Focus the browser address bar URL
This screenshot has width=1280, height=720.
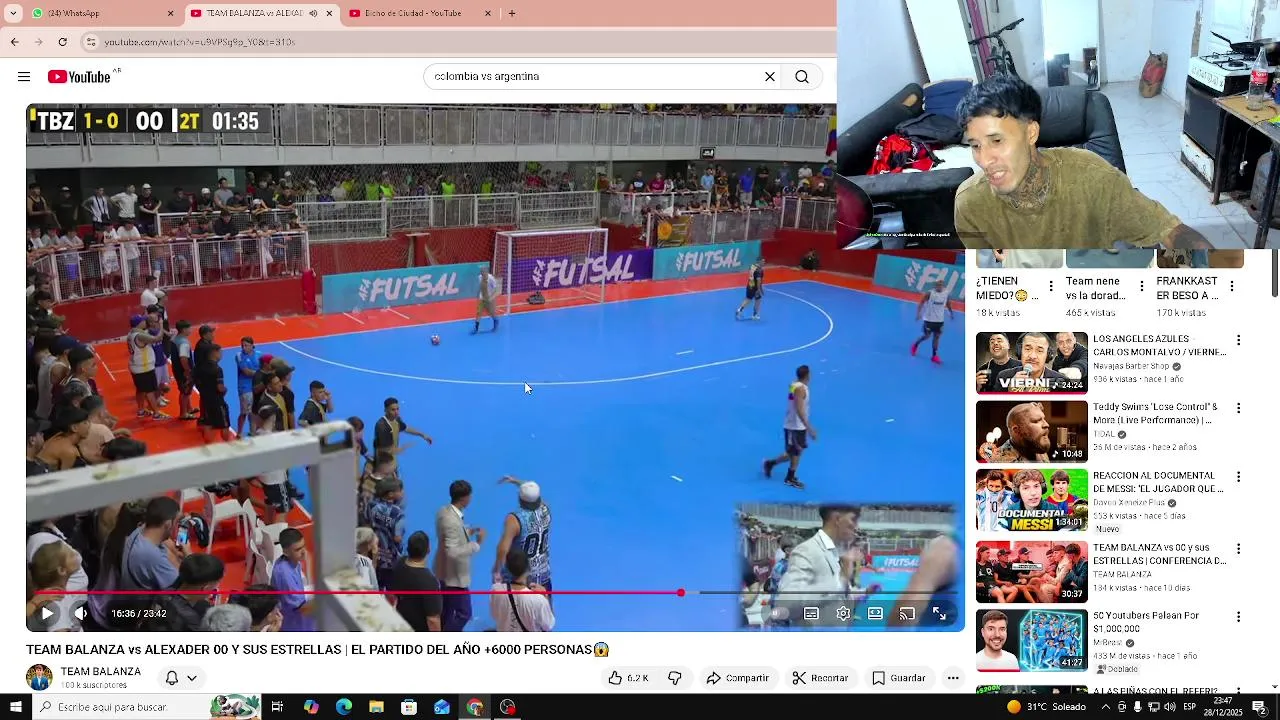200,42
